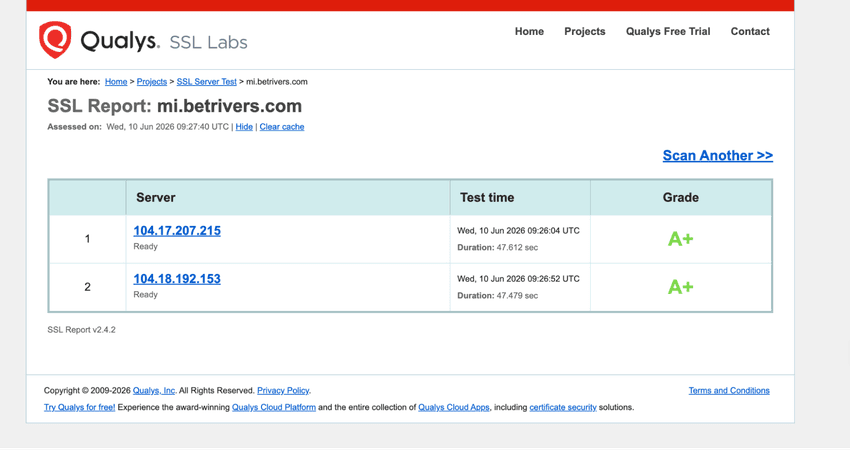The height and width of the screenshot is (450, 850).
Task: Follow the Home breadcrumb link
Action: tap(116, 82)
